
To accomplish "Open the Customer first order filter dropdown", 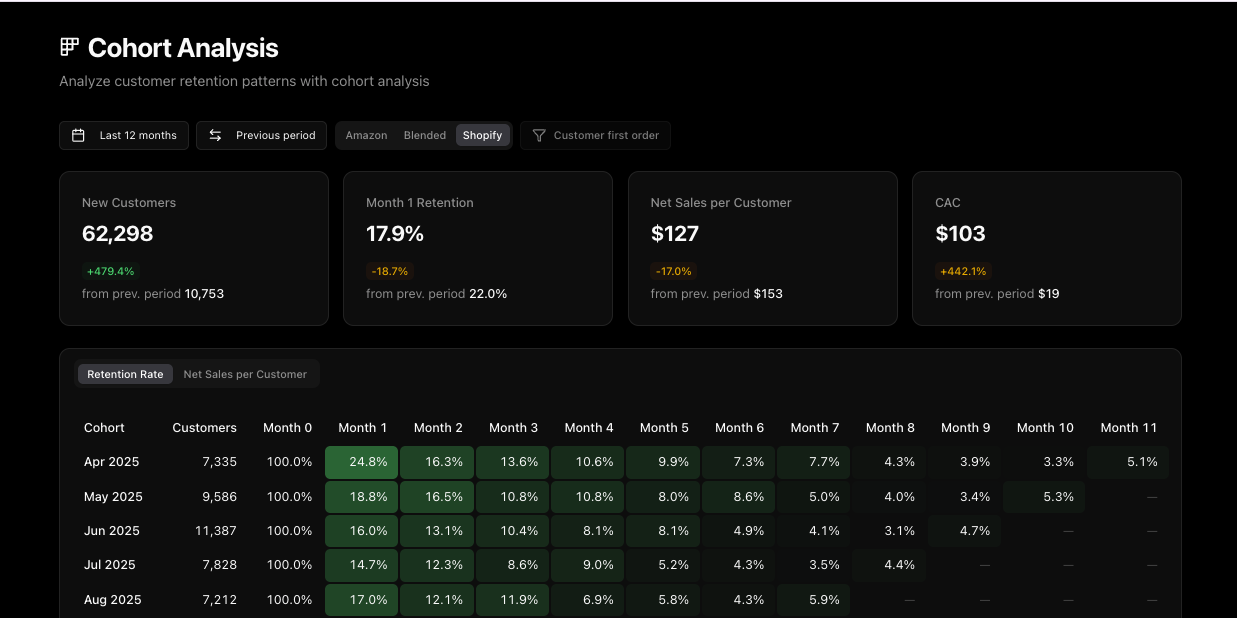I will click(596, 135).
